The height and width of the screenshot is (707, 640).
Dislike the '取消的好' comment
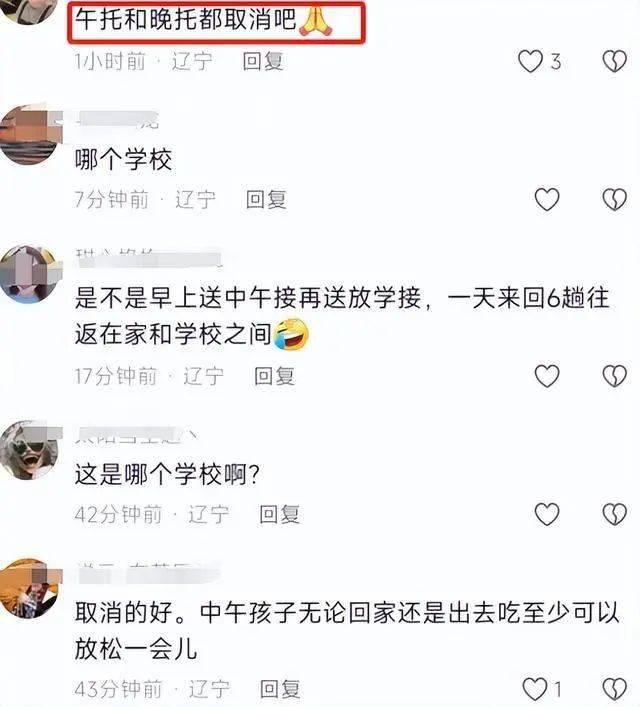click(615, 689)
